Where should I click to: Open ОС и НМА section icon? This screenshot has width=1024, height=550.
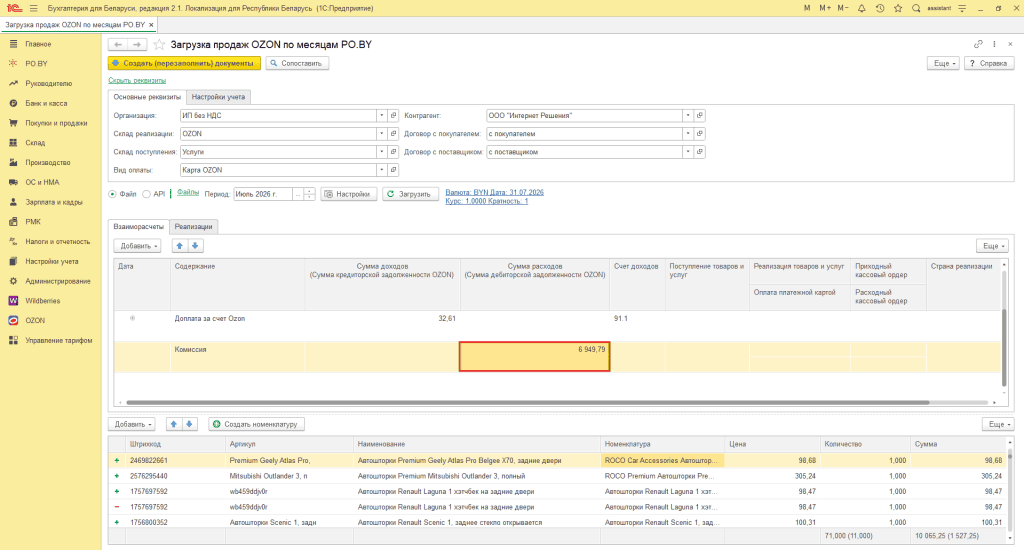click(13, 182)
